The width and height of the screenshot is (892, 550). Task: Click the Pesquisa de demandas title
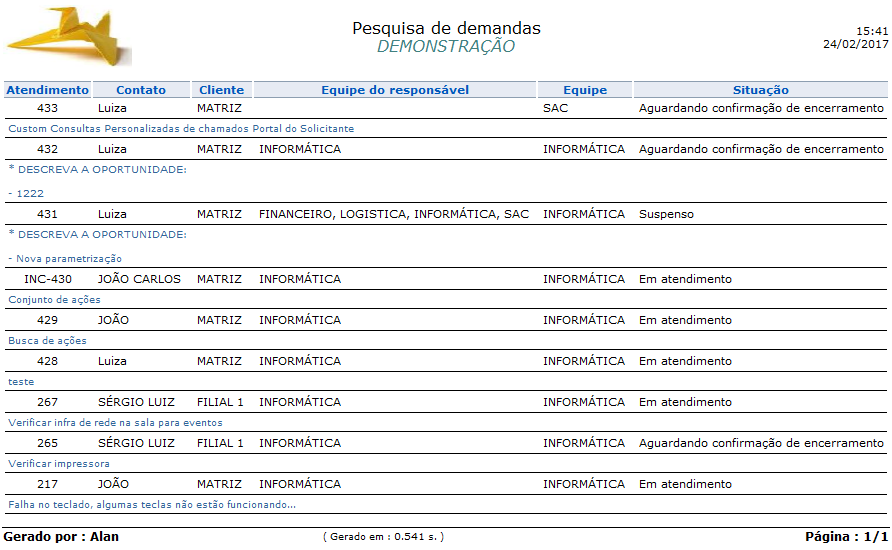pos(446,28)
